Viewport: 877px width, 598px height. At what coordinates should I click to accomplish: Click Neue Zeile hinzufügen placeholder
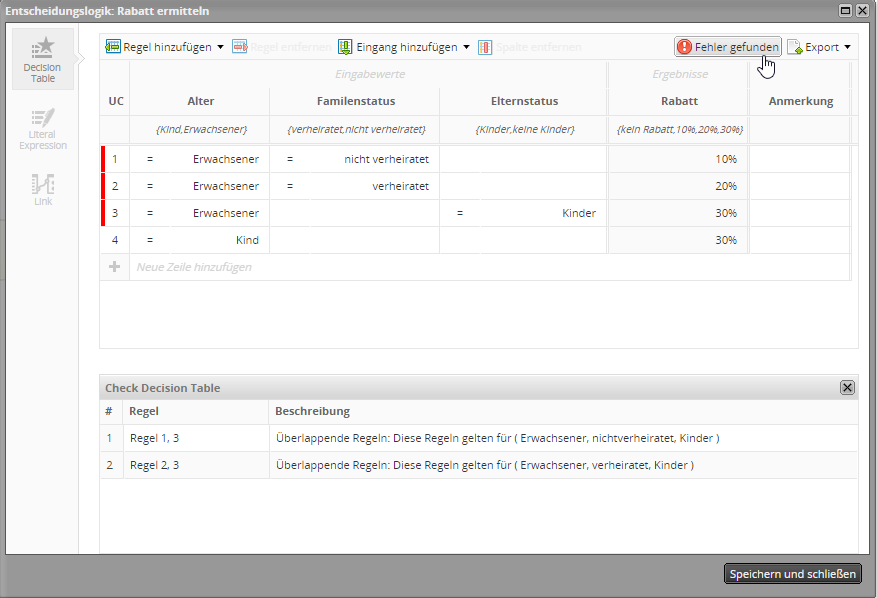194,267
